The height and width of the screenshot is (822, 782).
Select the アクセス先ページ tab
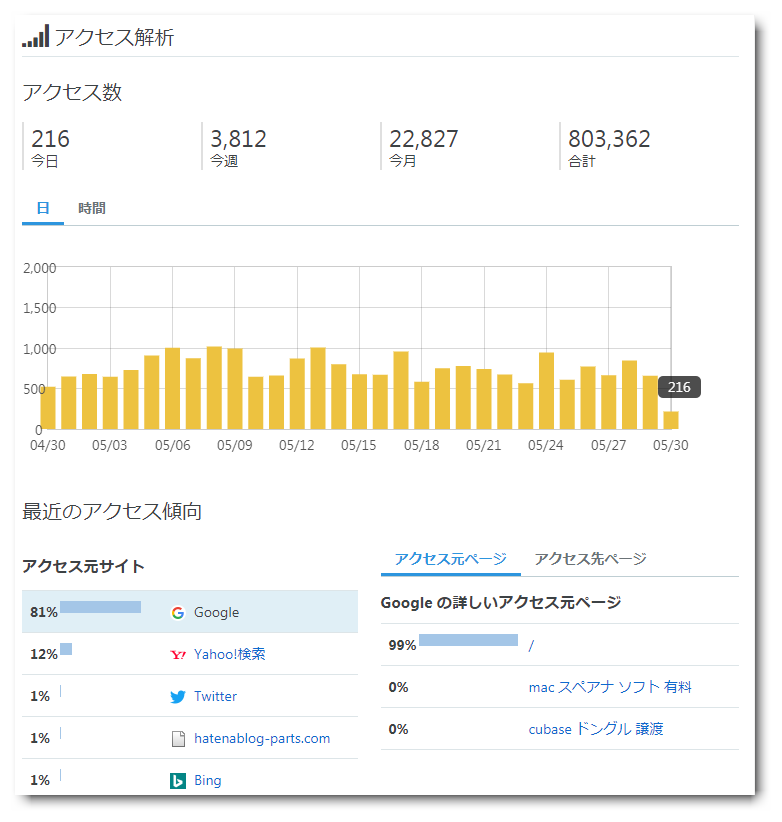[x=591, y=559]
